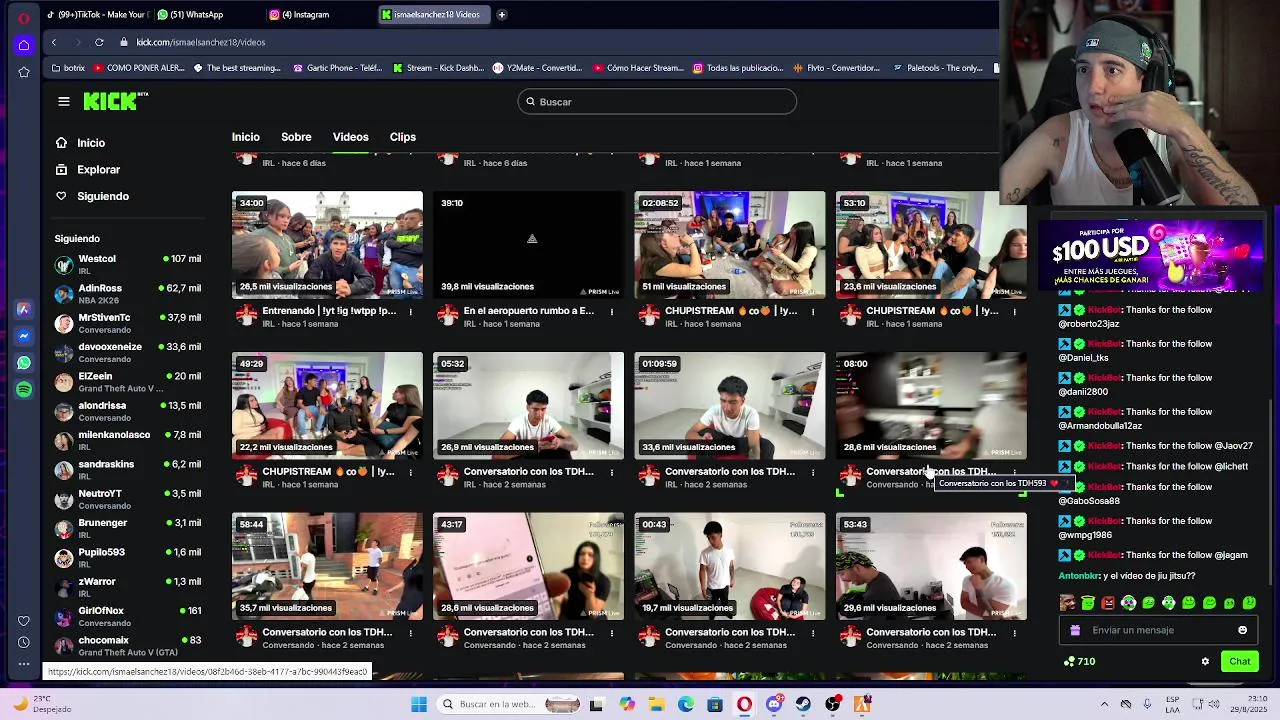This screenshot has width=1280, height=720.
Task: Click the browser address bar URL
Action: tap(201, 42)
